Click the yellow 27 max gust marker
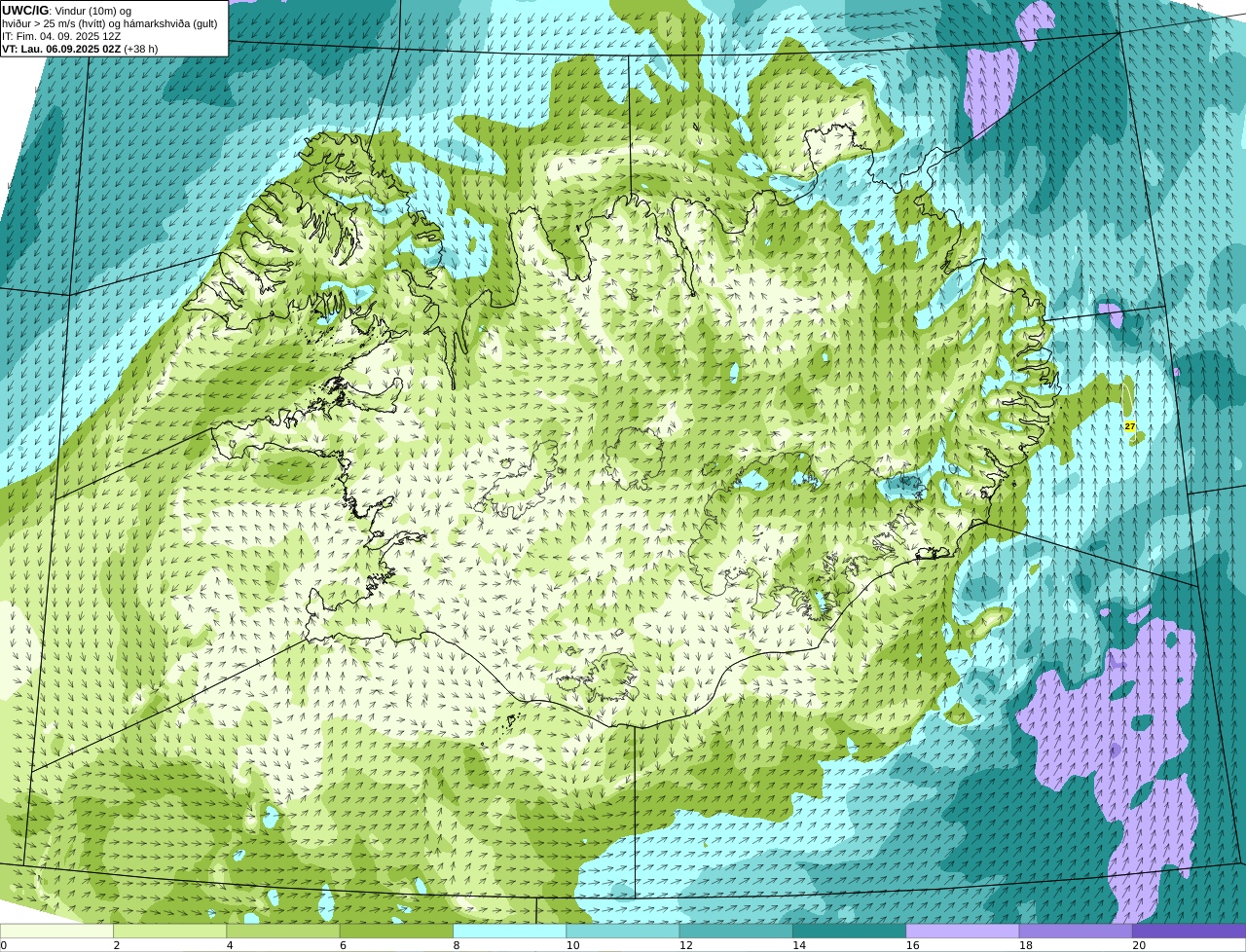This screenshot has height=952, width=1246. [x=1130, y=426]
